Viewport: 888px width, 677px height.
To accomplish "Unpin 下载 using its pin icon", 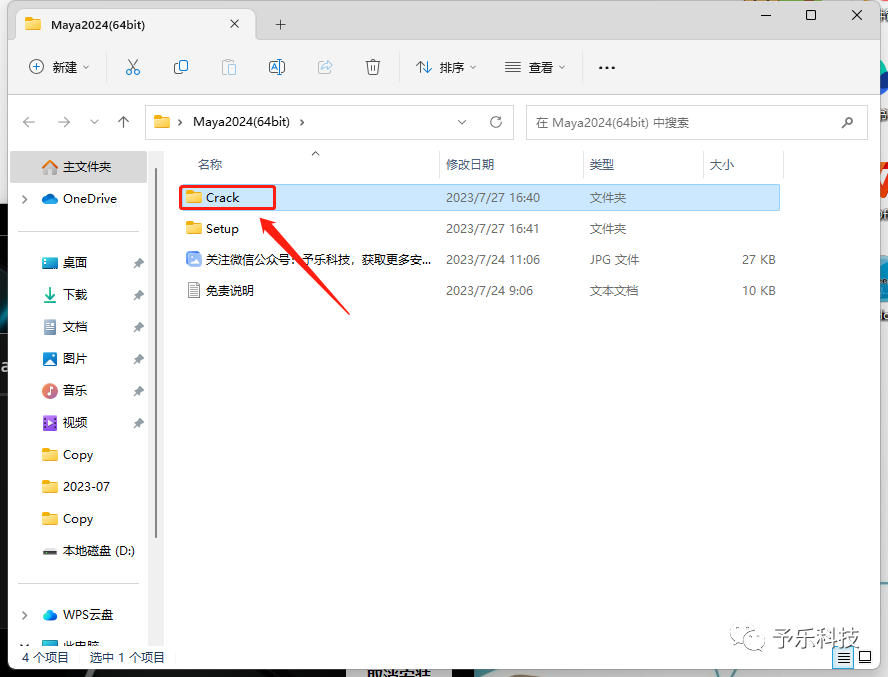I will (x=138, y=295).
